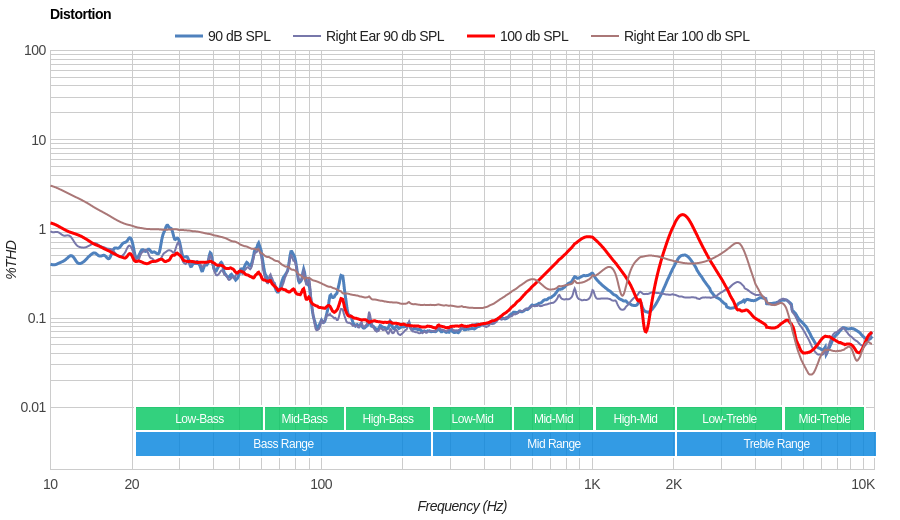900x520 pixels.
Task: Click the blue Mid Range bar
Action: point(553,444)
